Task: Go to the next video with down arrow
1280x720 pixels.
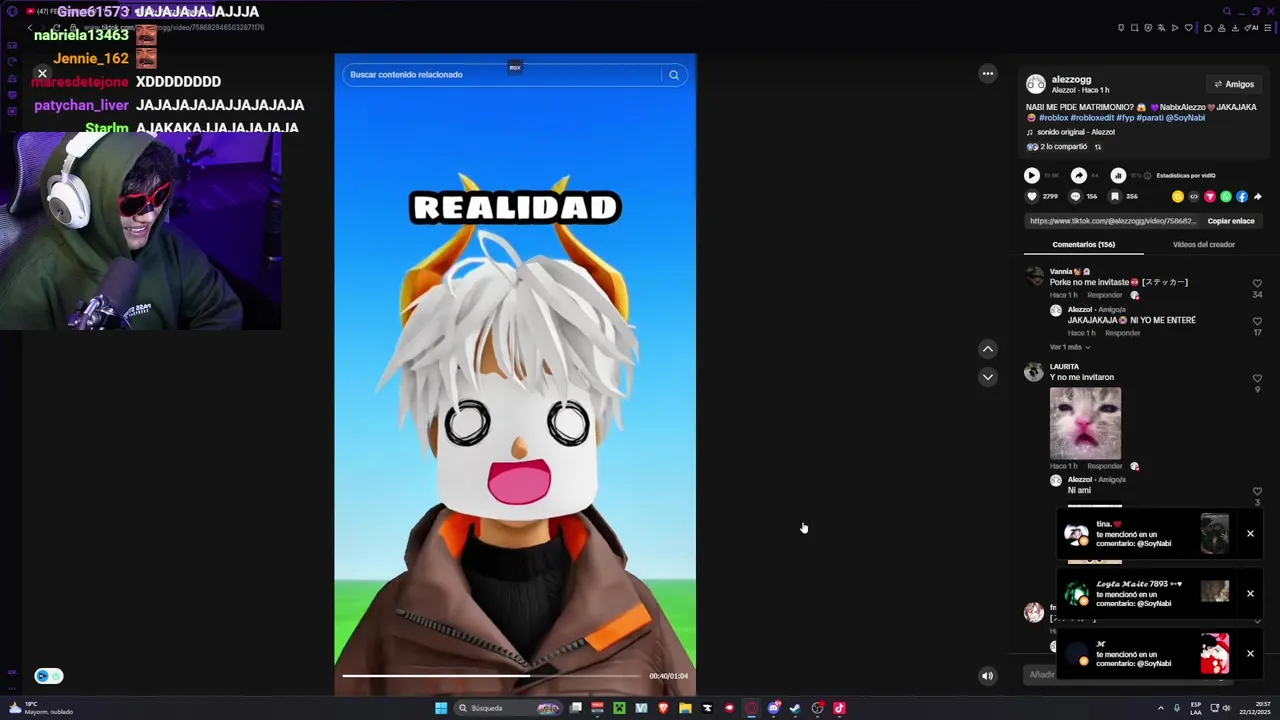Action: 988,377
